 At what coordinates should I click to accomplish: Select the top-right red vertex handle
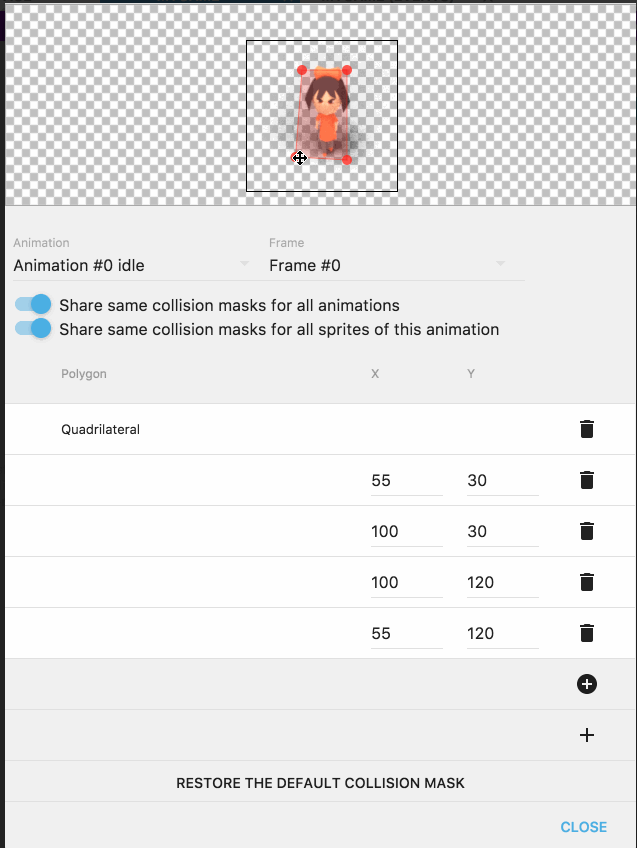[347, 70]
